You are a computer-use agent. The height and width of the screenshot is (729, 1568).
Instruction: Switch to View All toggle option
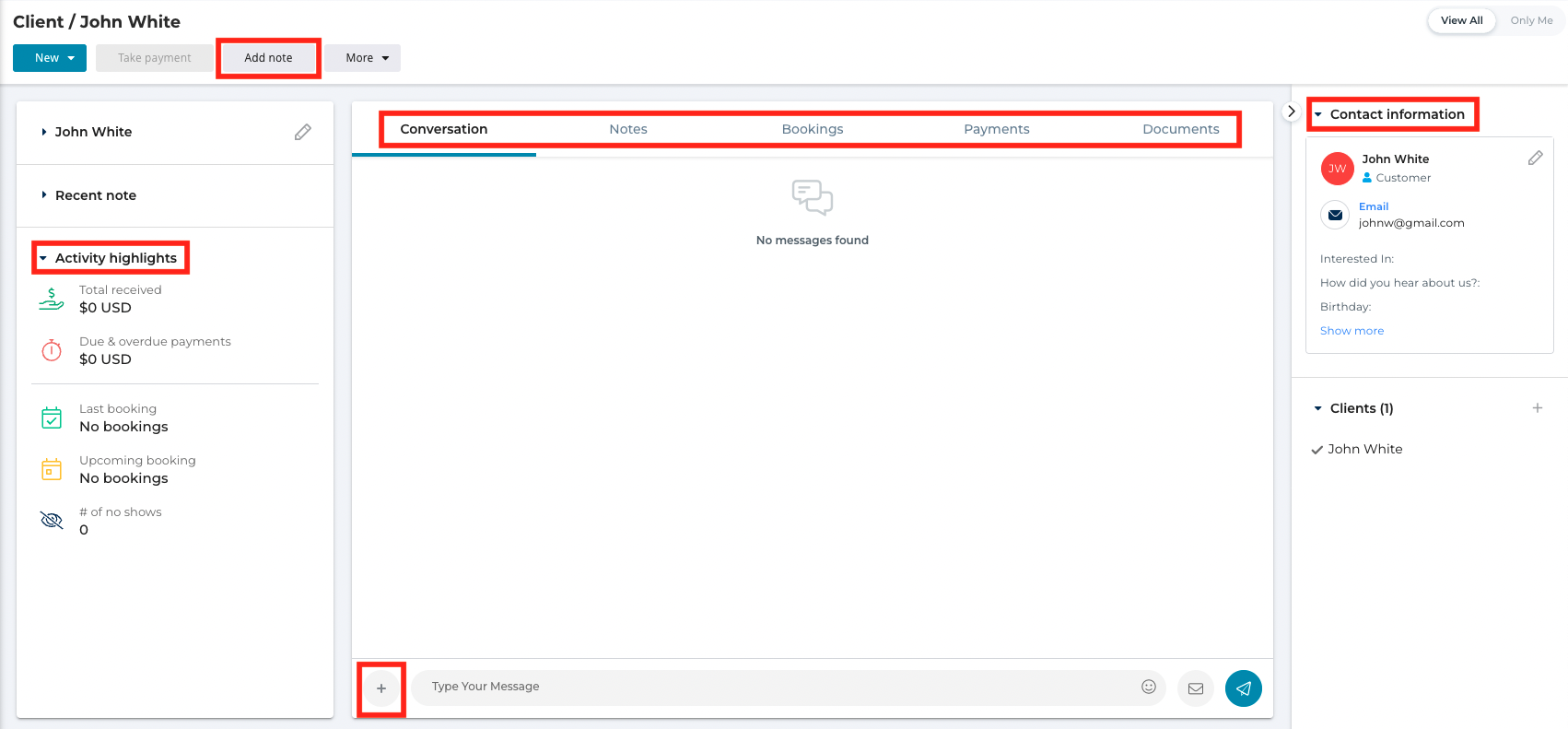[1461, 20]
